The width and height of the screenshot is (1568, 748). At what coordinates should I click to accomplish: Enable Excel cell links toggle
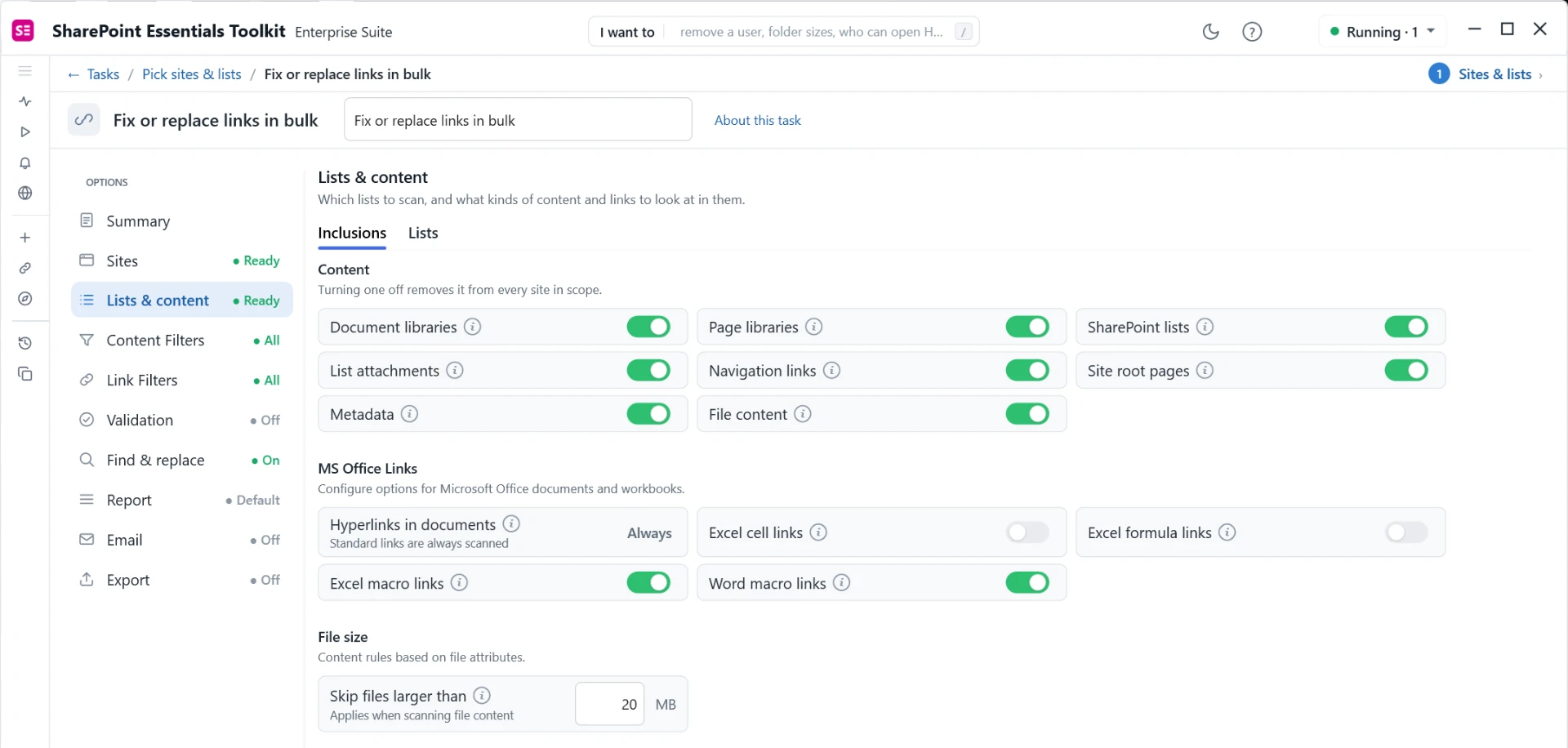tap(1027, 532)
